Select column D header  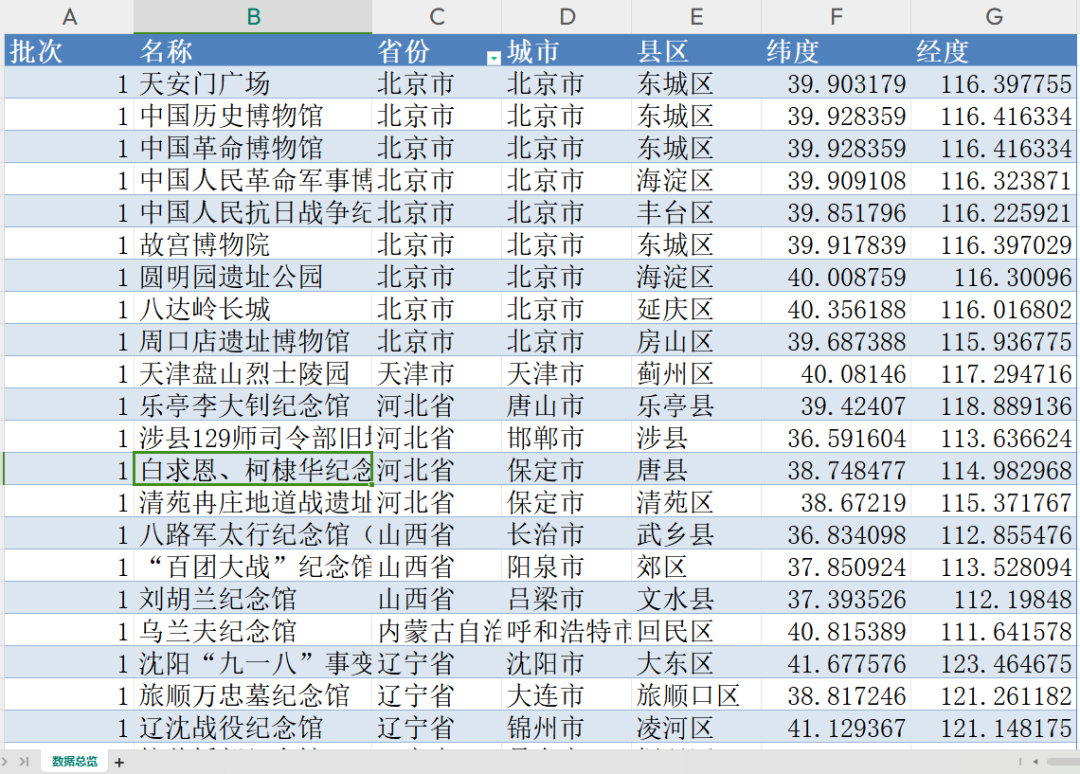click(x=566, y=17)
